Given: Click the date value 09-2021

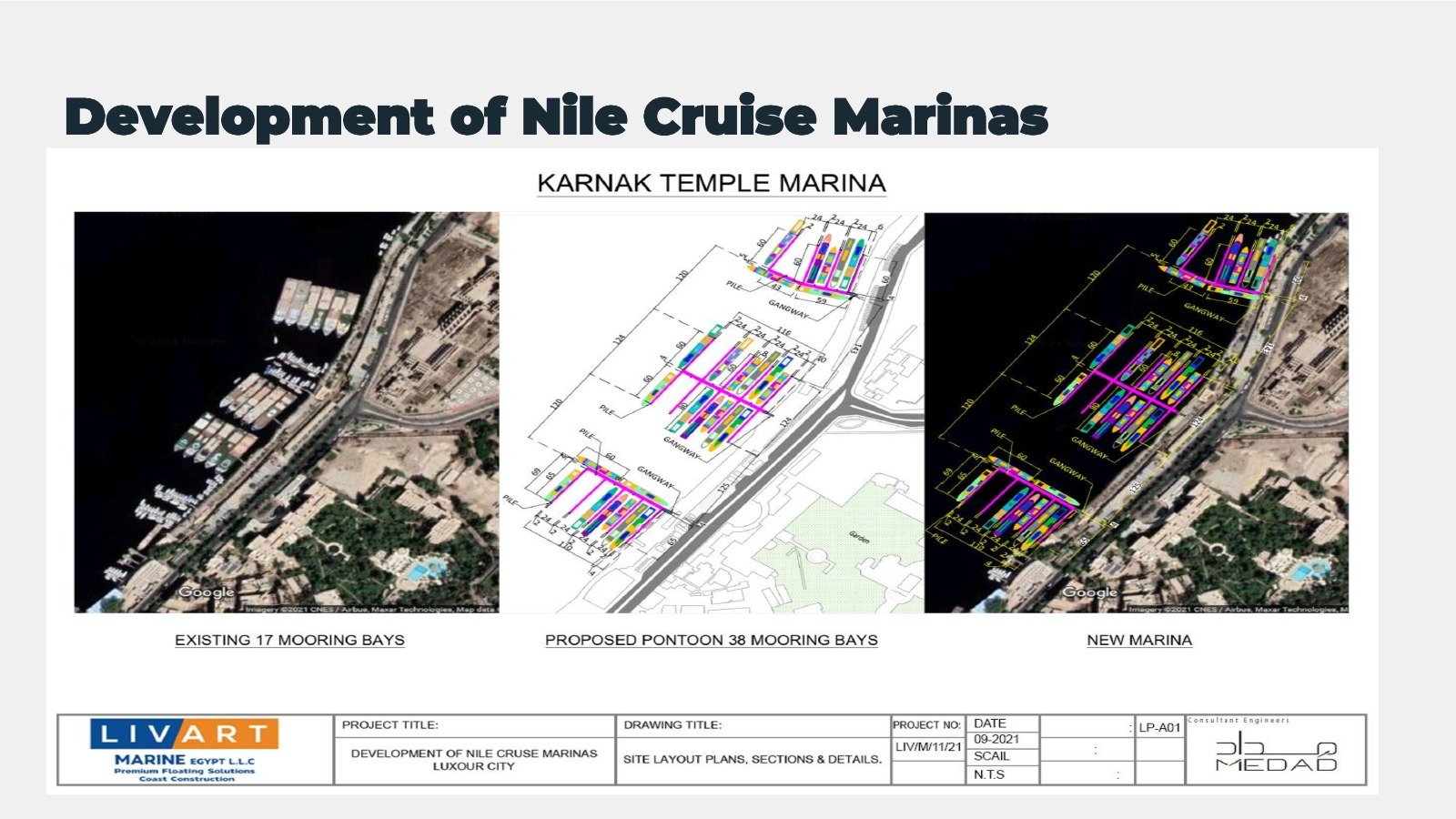Looking at the screenshot, I should click(x=996, y=739).
